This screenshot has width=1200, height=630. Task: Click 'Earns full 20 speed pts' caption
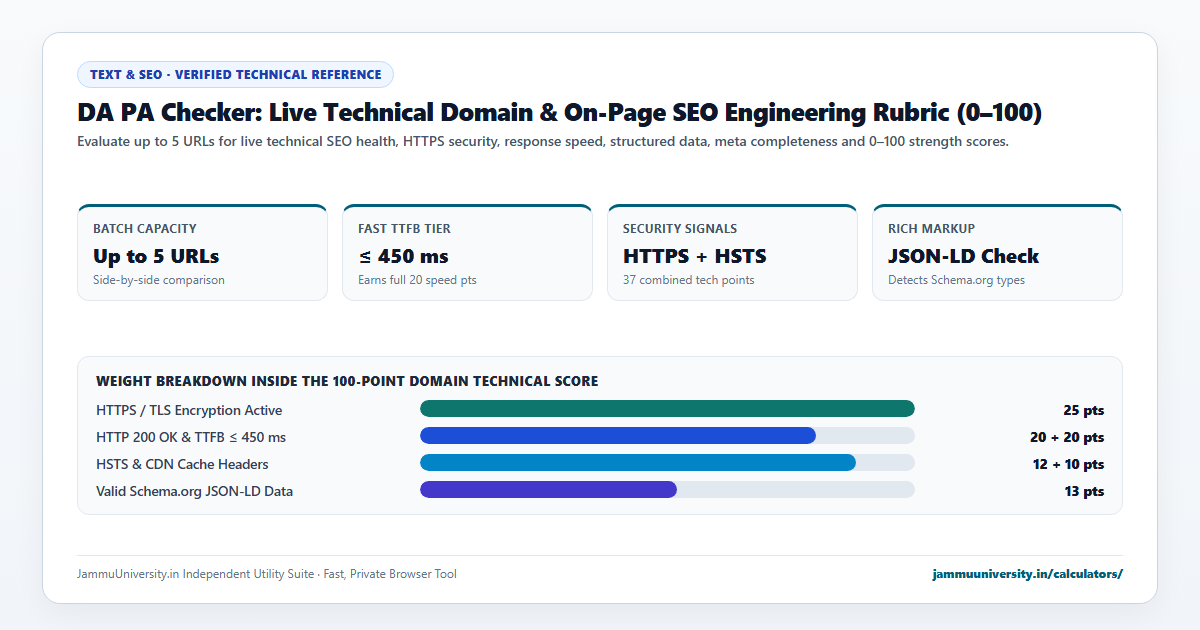coord(417,280)
